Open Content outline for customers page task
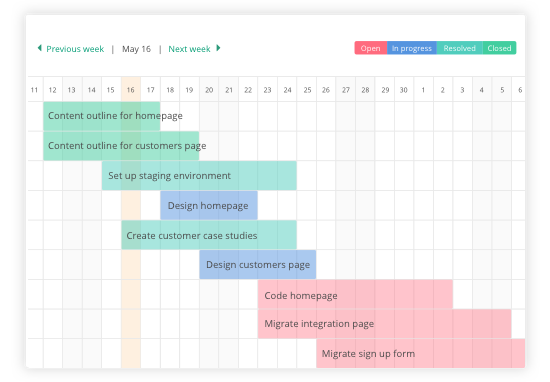The width and height of the screenshot is (550, 382). coord(121,146)
